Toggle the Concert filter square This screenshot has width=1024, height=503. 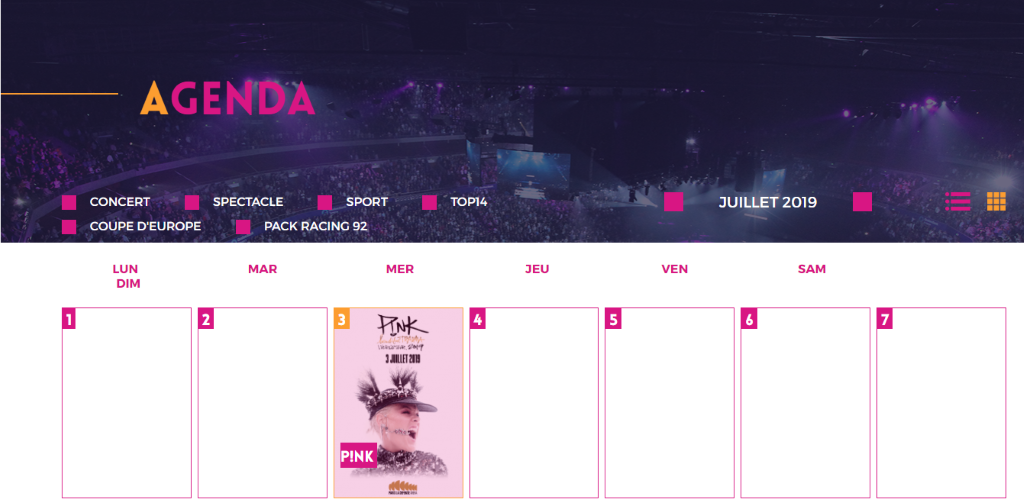click(x=69, y=202)
